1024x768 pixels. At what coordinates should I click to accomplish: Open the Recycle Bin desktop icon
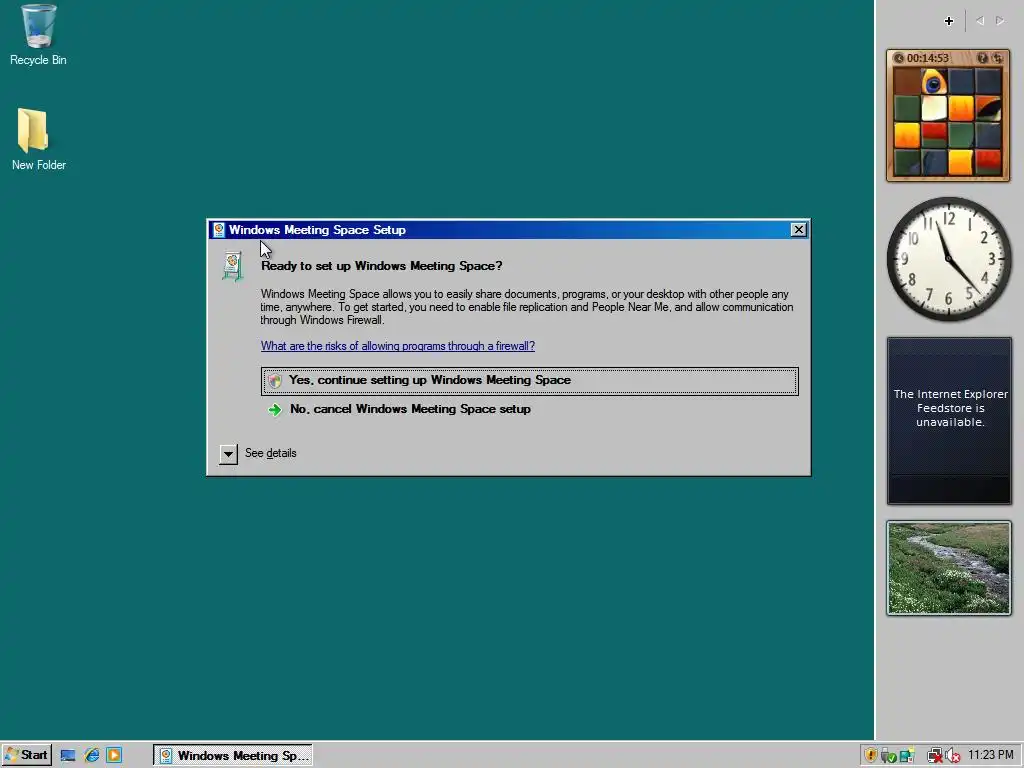tap(38, 35)
